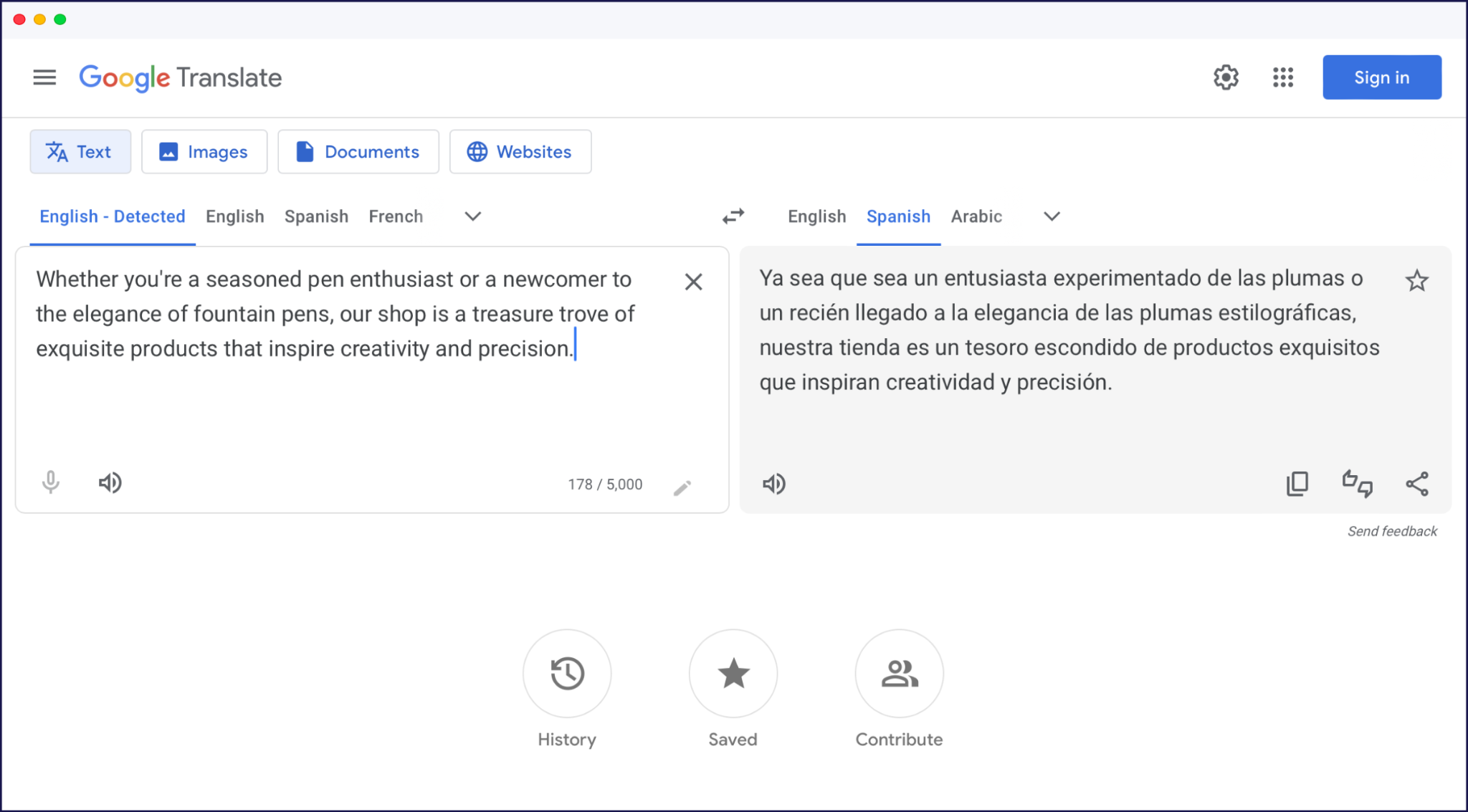Expand more source language options
Image resolution: width=1468 pixels, height=812 pixels.
472,216
